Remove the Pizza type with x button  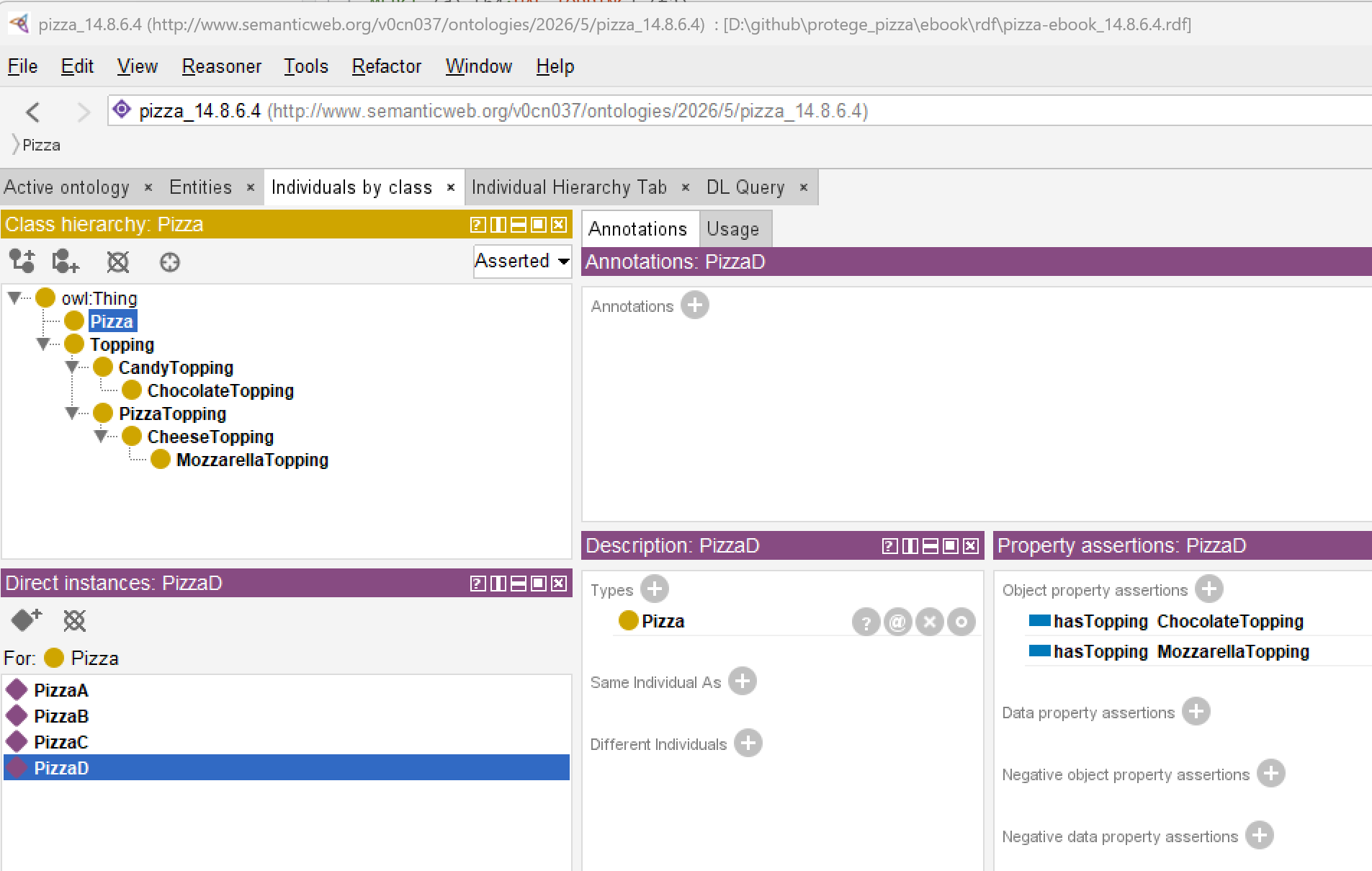click(x=930, y=621)
